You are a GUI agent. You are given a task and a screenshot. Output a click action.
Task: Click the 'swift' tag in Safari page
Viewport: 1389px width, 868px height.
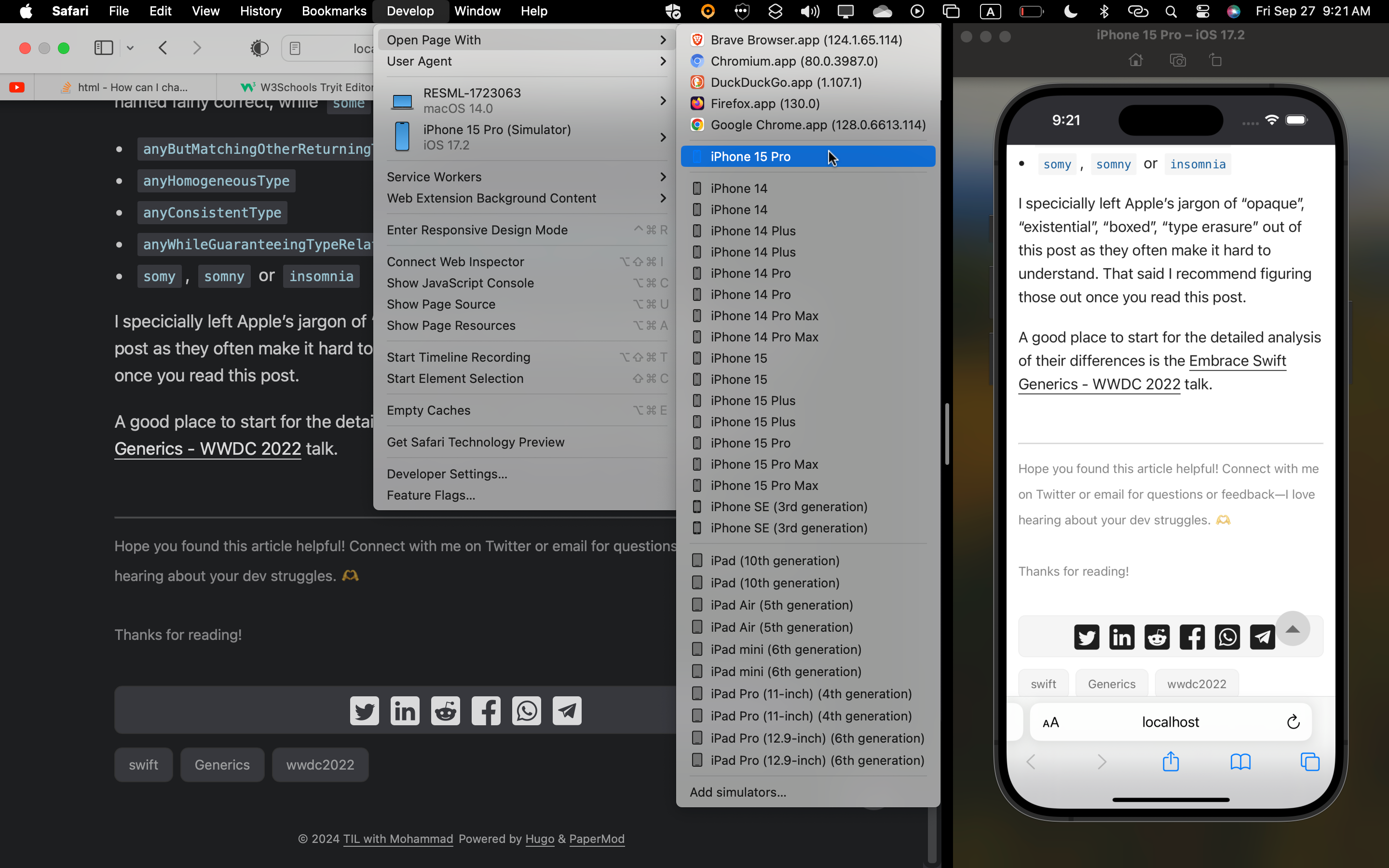[144, 765]
